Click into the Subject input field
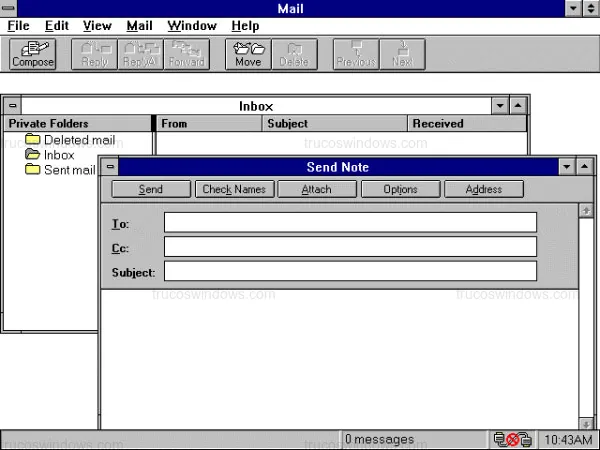The width and height of the screenshot is (600, 450). click(350, 271)
